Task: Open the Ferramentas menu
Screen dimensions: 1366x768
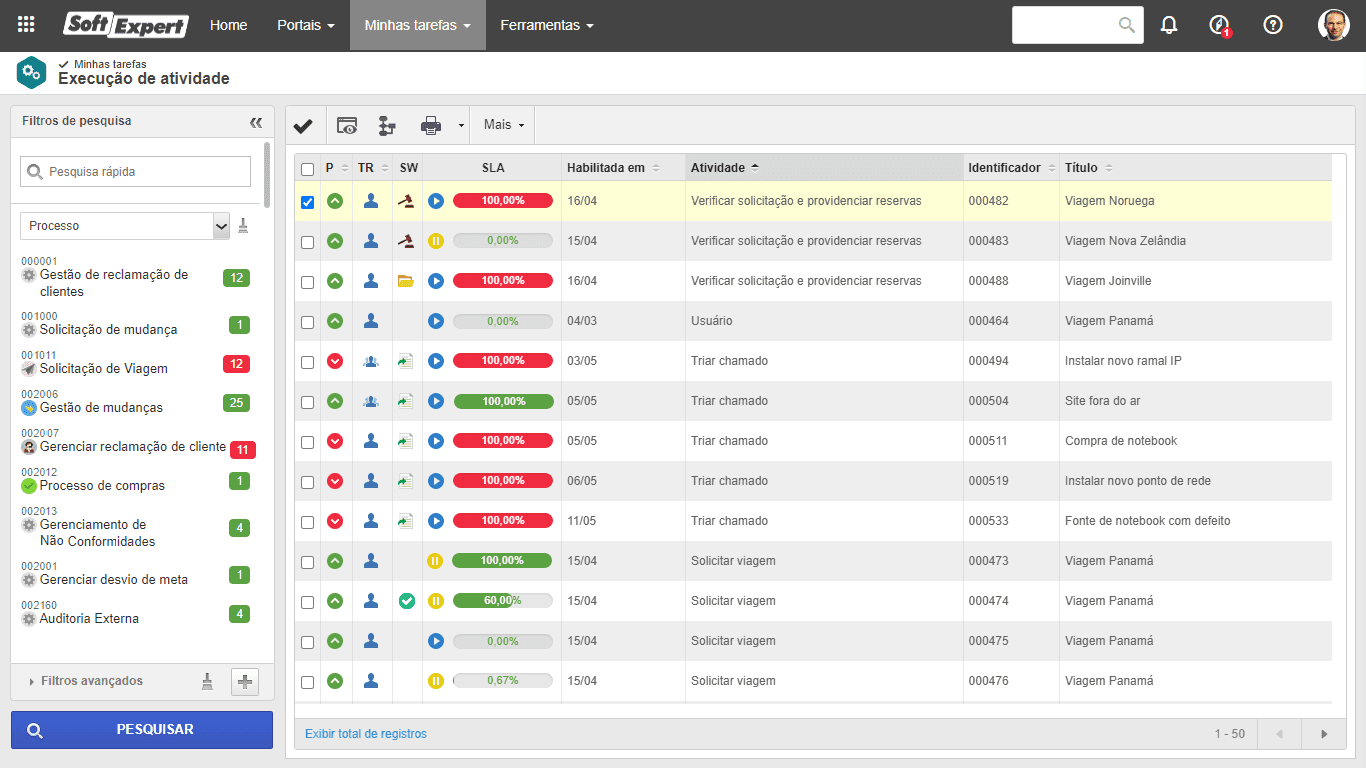Action: [547, 25]
